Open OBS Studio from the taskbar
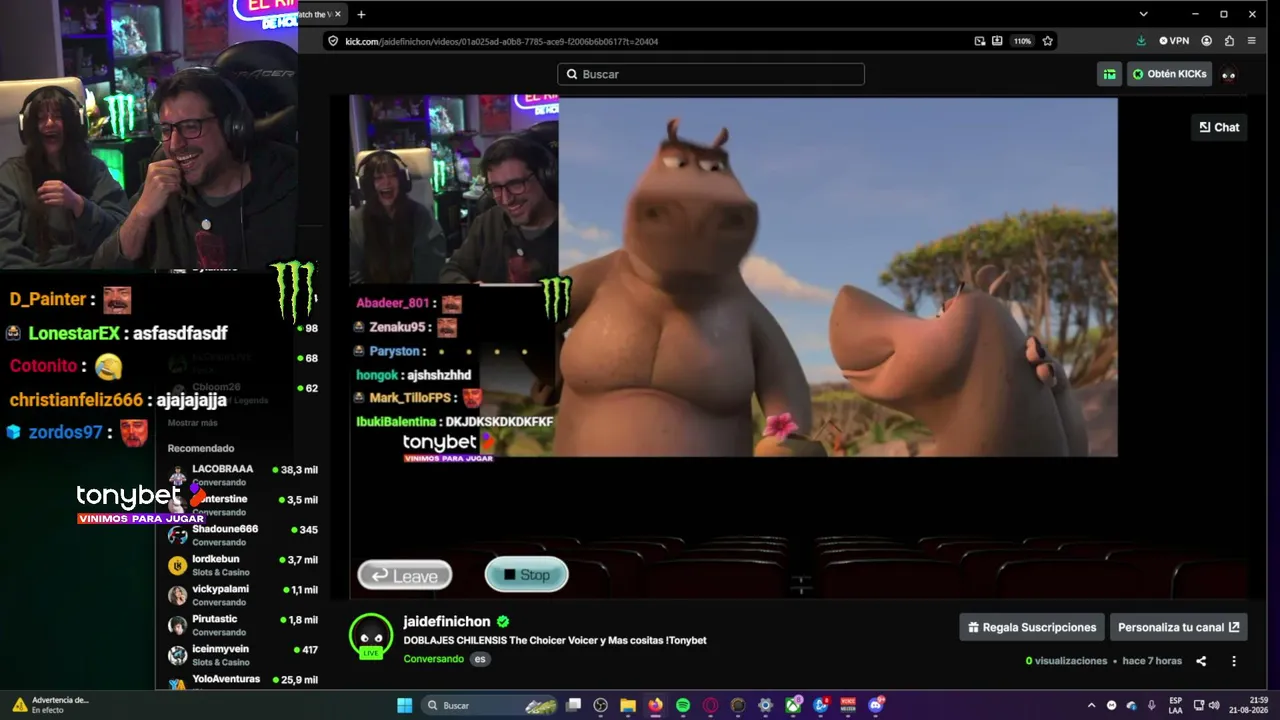This screenshot has height=720, width=1280. click(x=600, y=705)
